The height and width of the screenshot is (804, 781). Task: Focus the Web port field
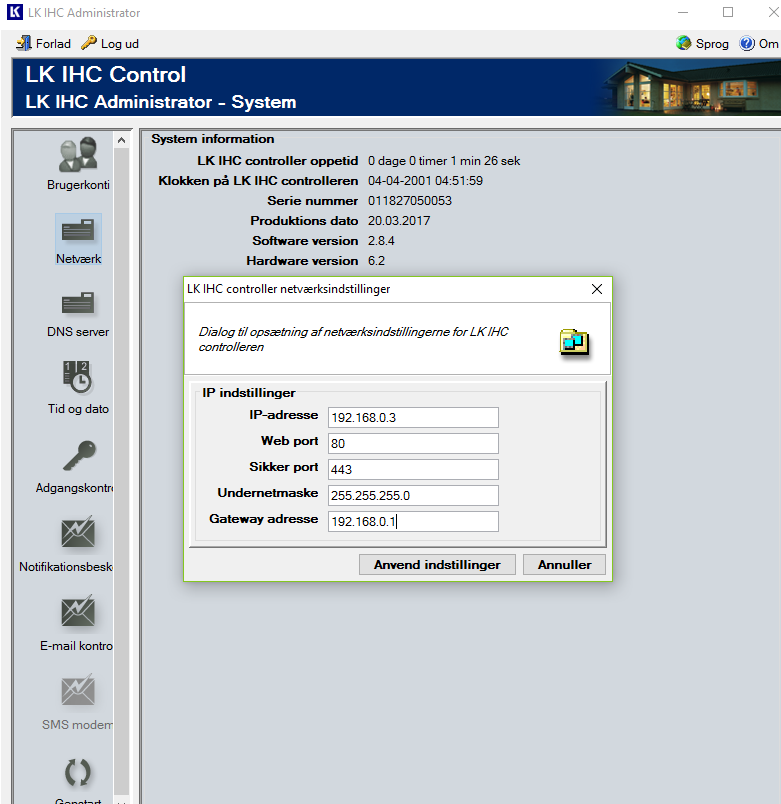click(412, 443)
